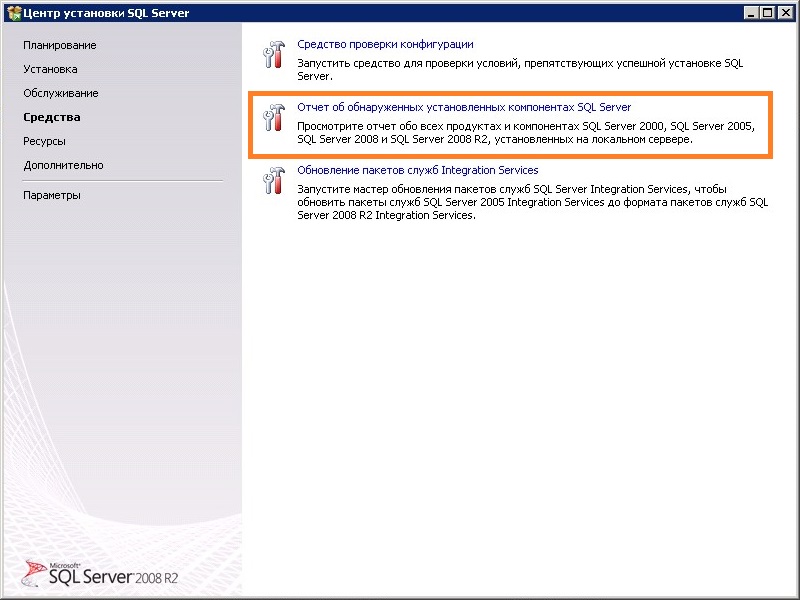Start Обновление пакетов служб Integration Services link
This screenshot has width=800, height=600.
(x=418, y=170)
